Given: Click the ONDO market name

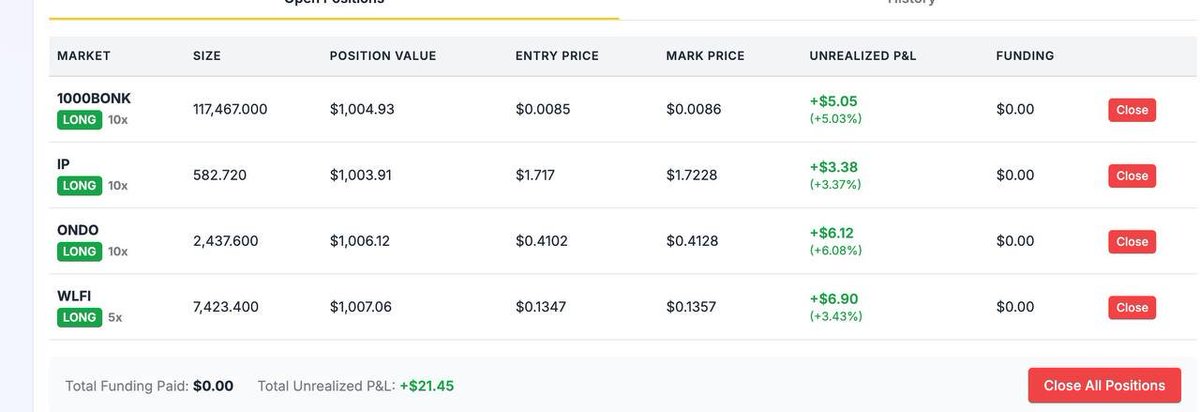Looking at the screenshot, I should click(78, 230).
